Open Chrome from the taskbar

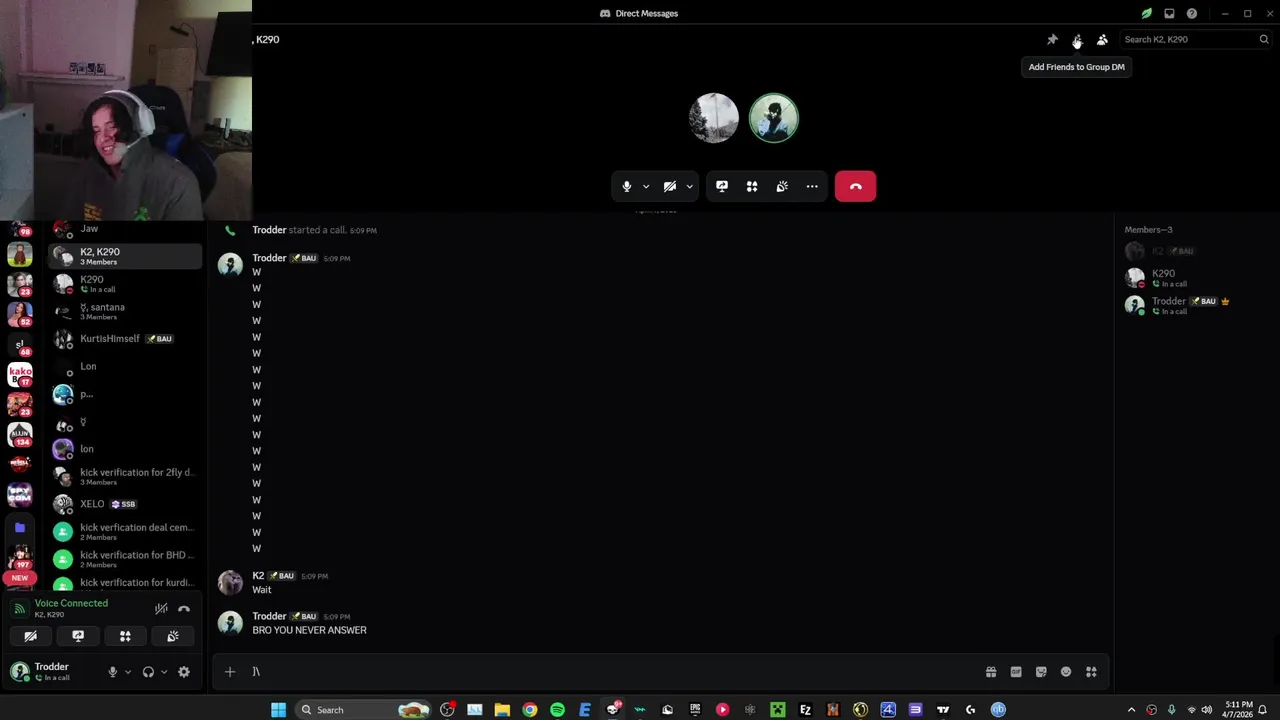pos(530,710)
